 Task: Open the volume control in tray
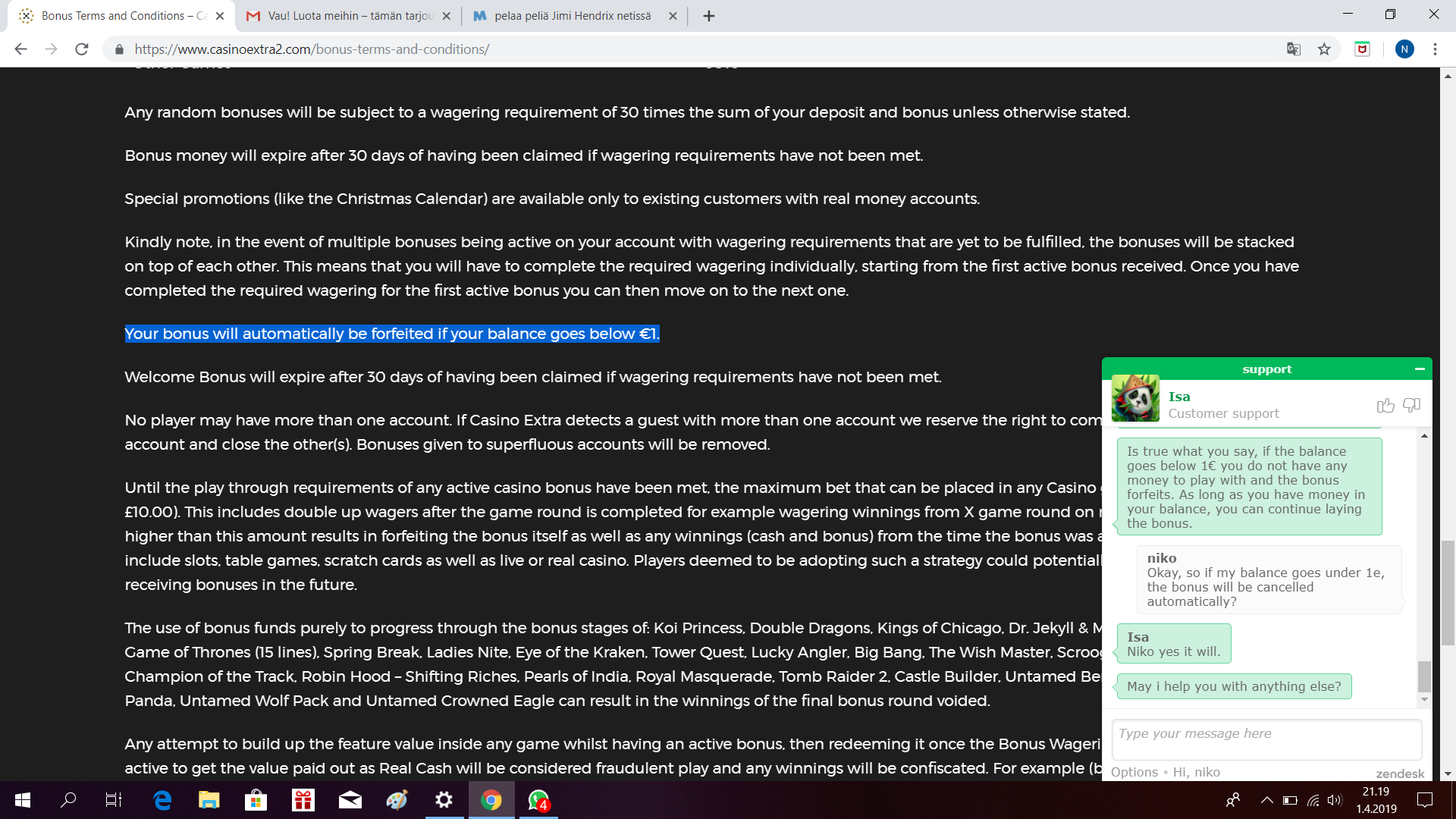pos(1335,800)
